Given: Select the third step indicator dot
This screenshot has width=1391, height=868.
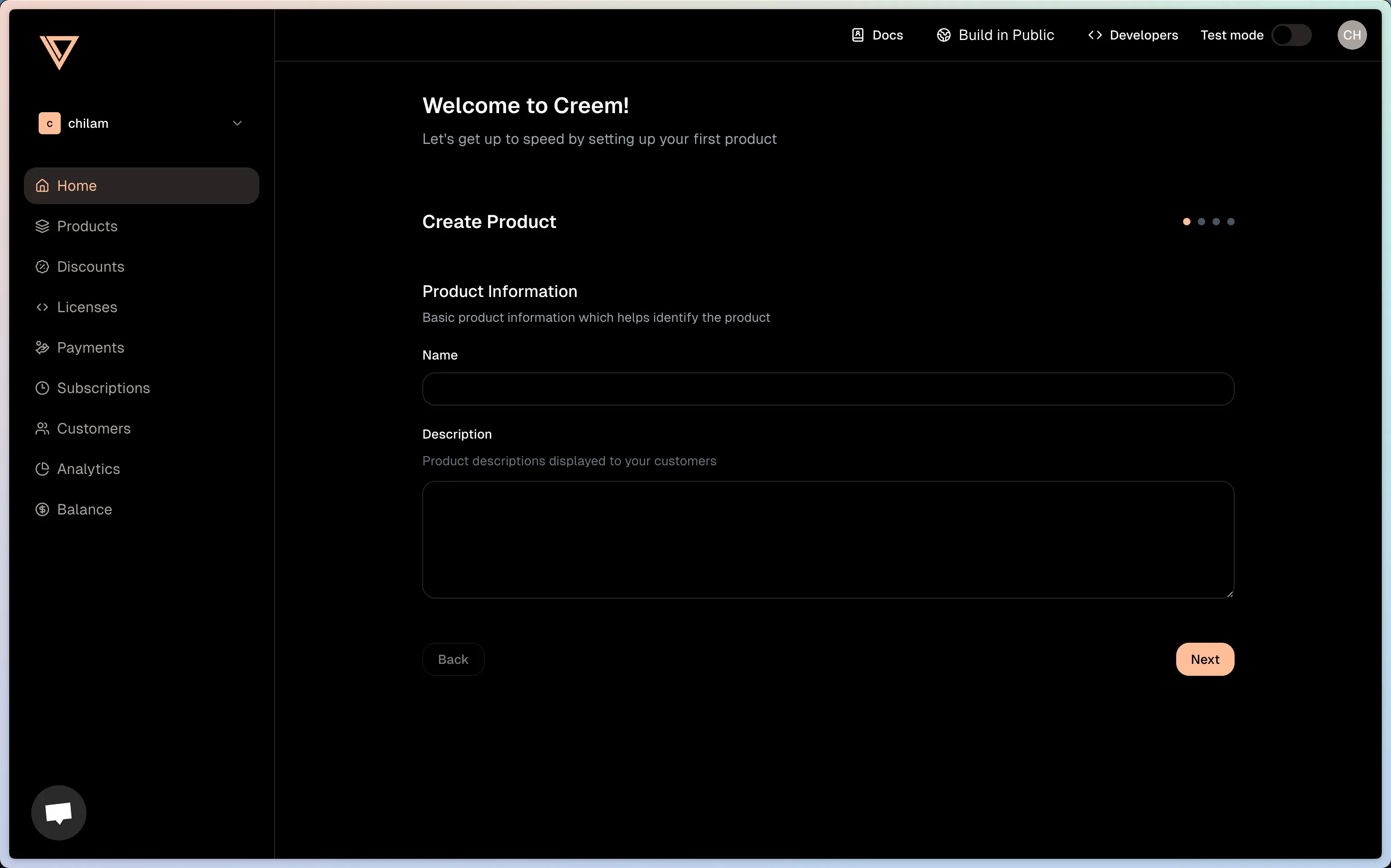Looking at the screenshot, I should tap(1216, 222).
